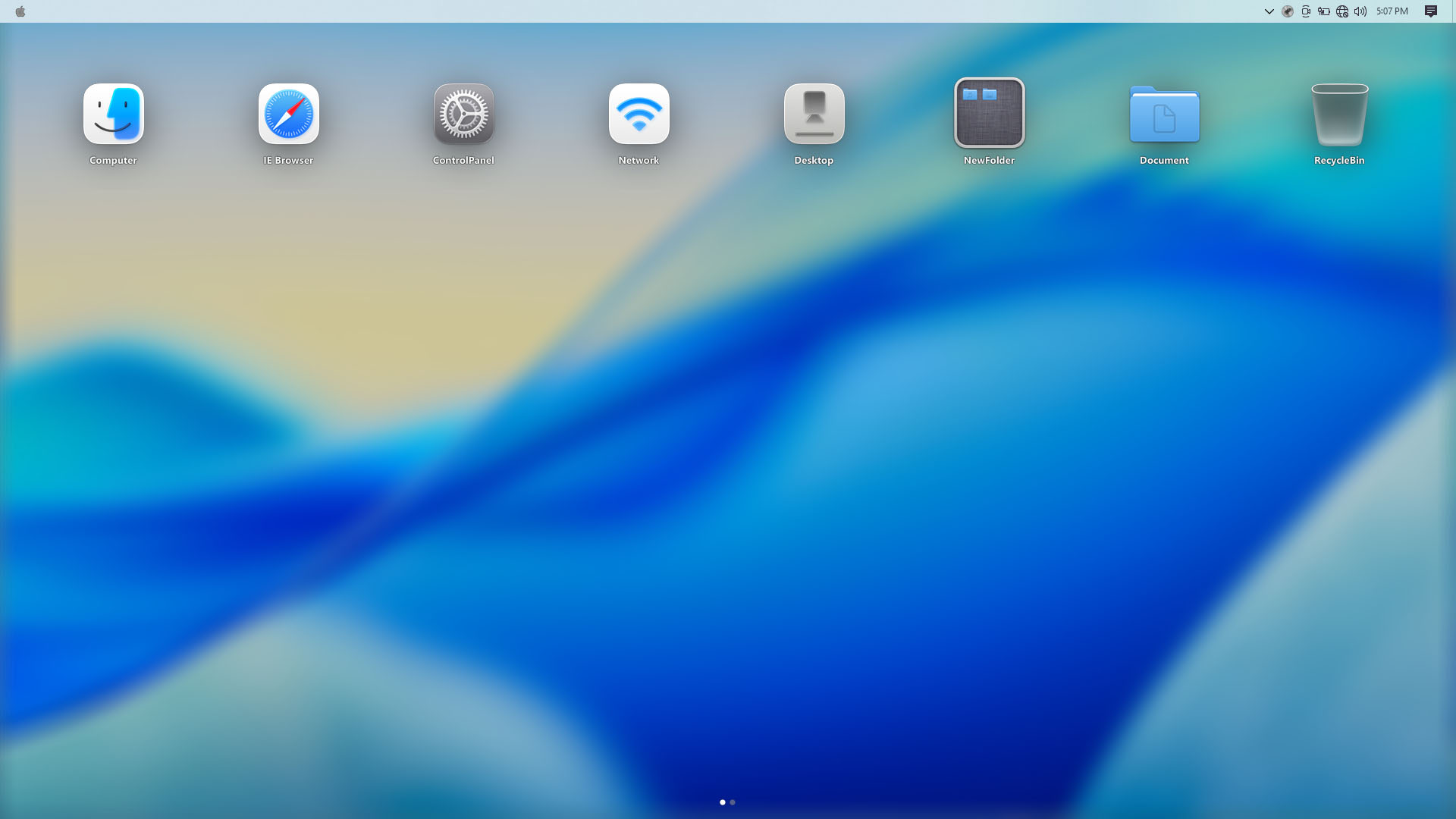The height and width of the screenshot is (819, 1456).
Task: Open the RecycleBin
Action: click(1339, 115)
